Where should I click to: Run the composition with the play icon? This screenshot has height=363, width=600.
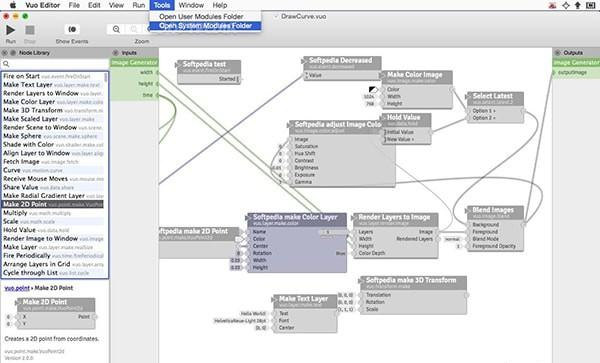(x=10, y=30)
